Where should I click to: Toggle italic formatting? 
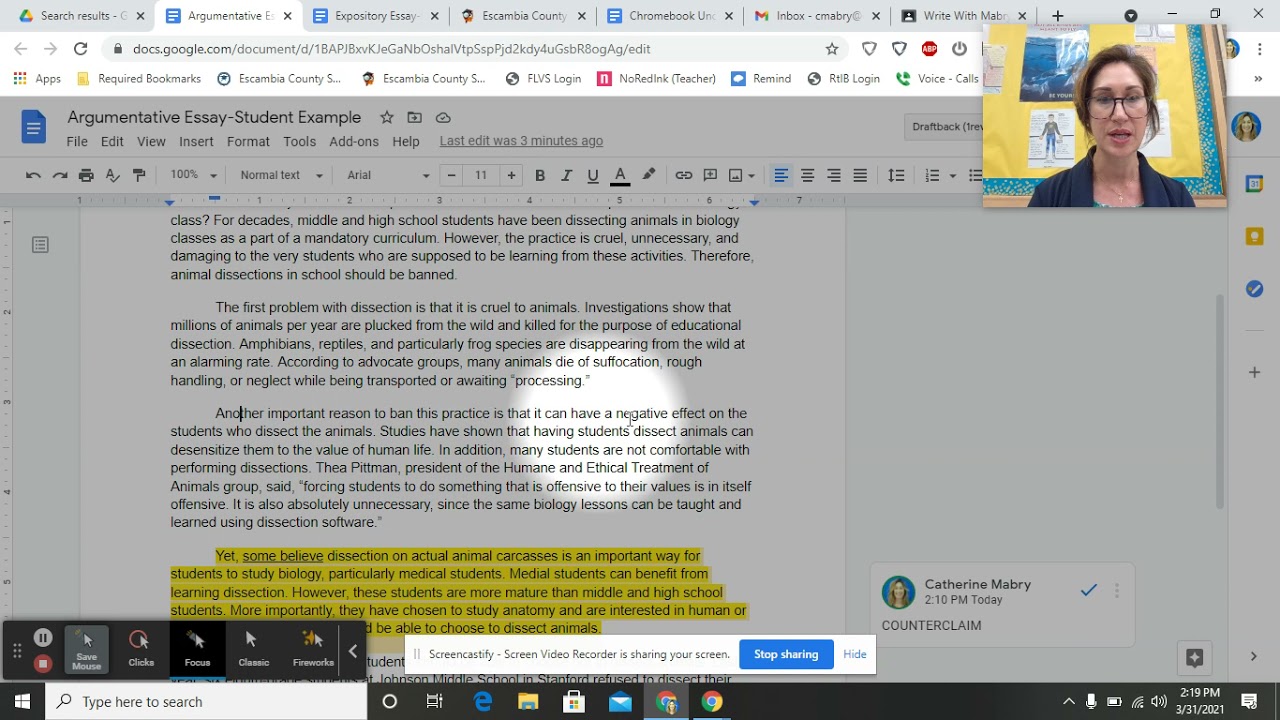click(566, 175)
